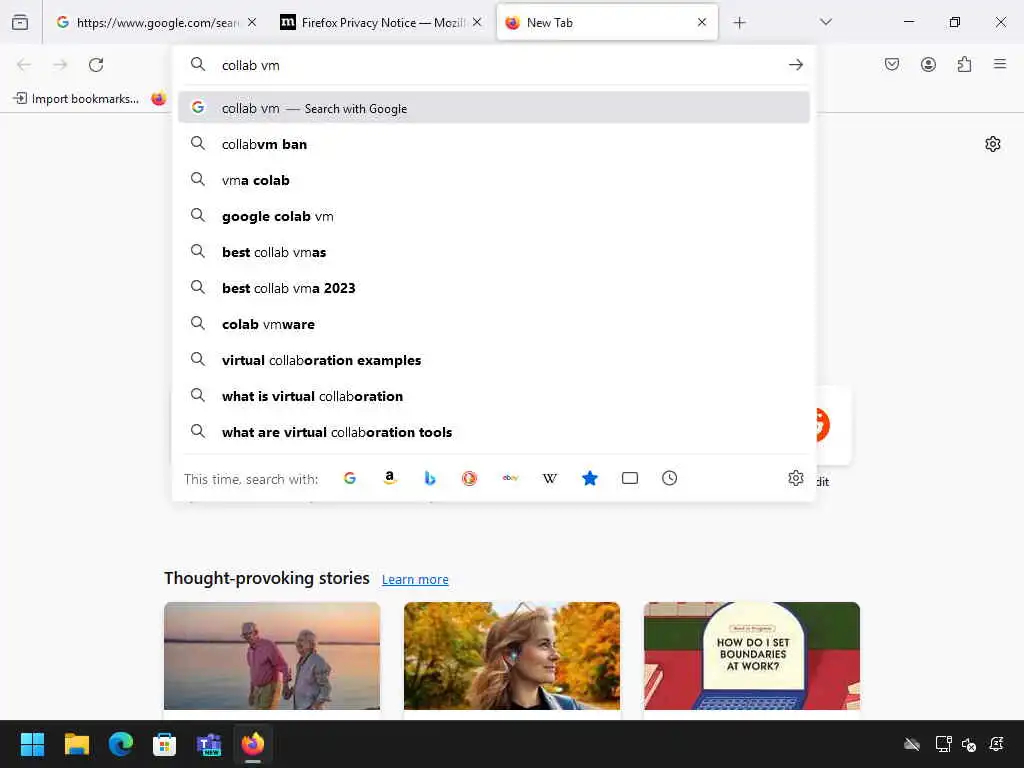
Task: Click Import bookmarks button
Action: [x=76, y=99]
